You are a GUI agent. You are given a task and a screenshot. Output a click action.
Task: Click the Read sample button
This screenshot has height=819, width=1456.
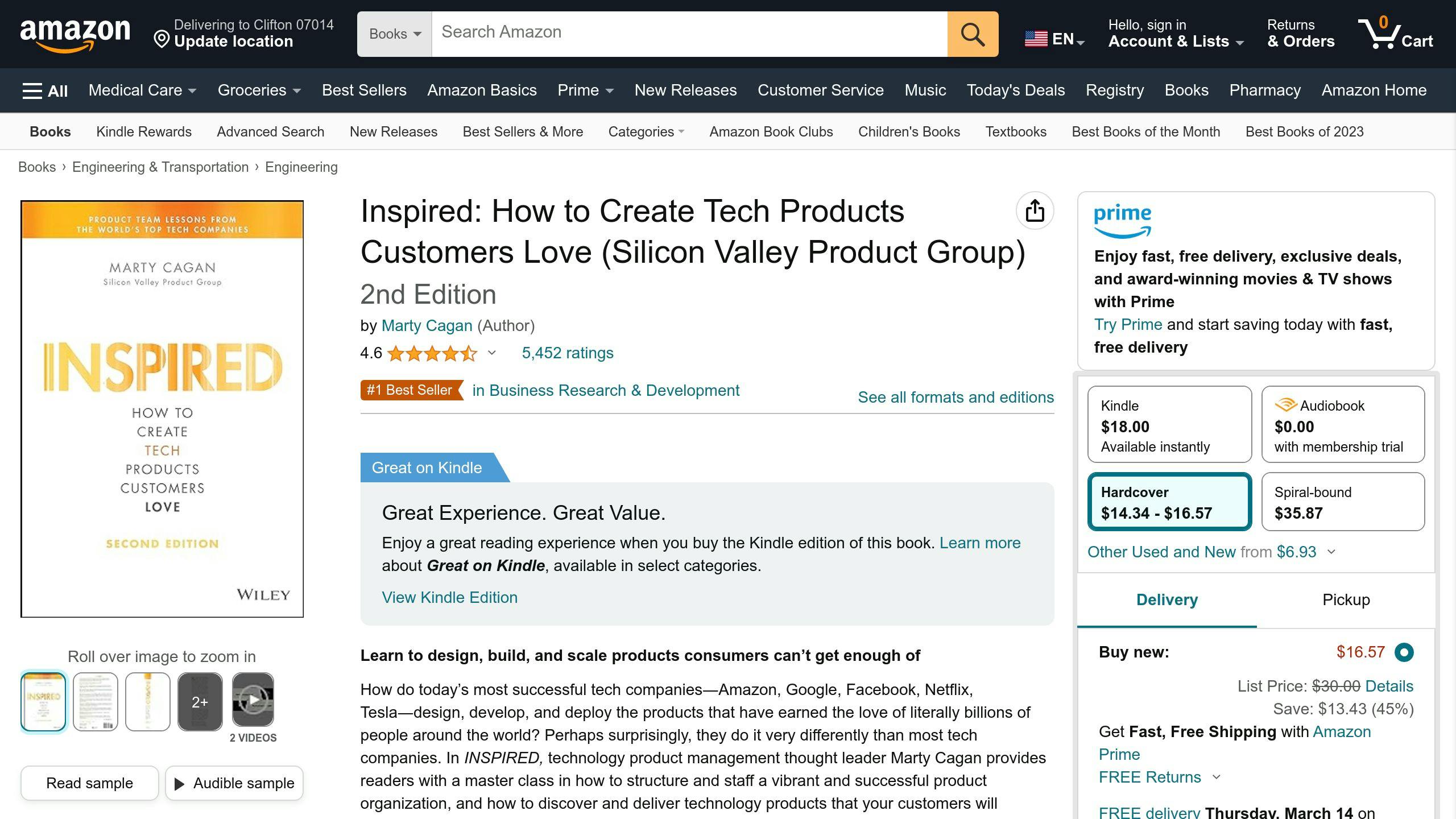coord(89,783)
